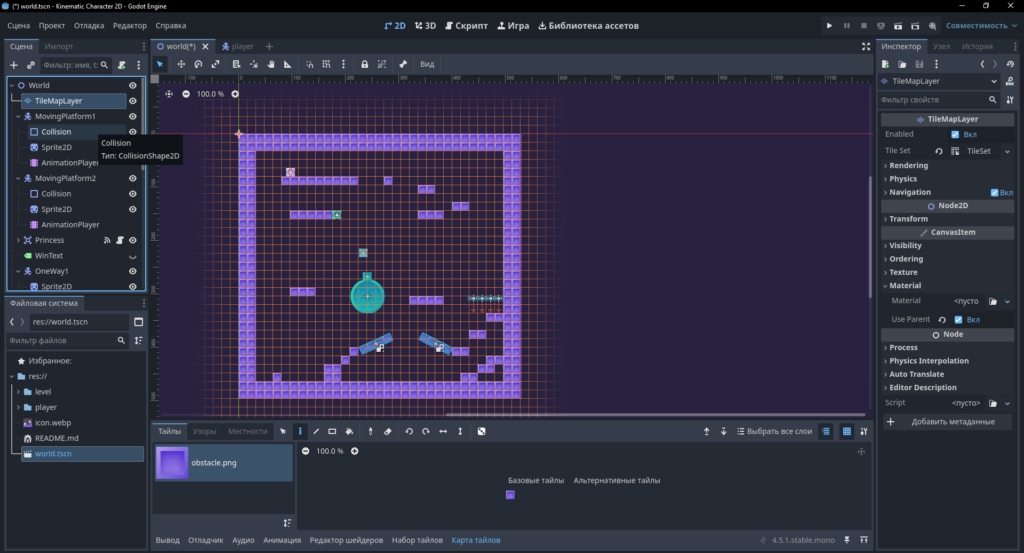This screenshot has height=553, width=1024.
Task: Activate the Pan Mode hand tool
Action: 270,64
